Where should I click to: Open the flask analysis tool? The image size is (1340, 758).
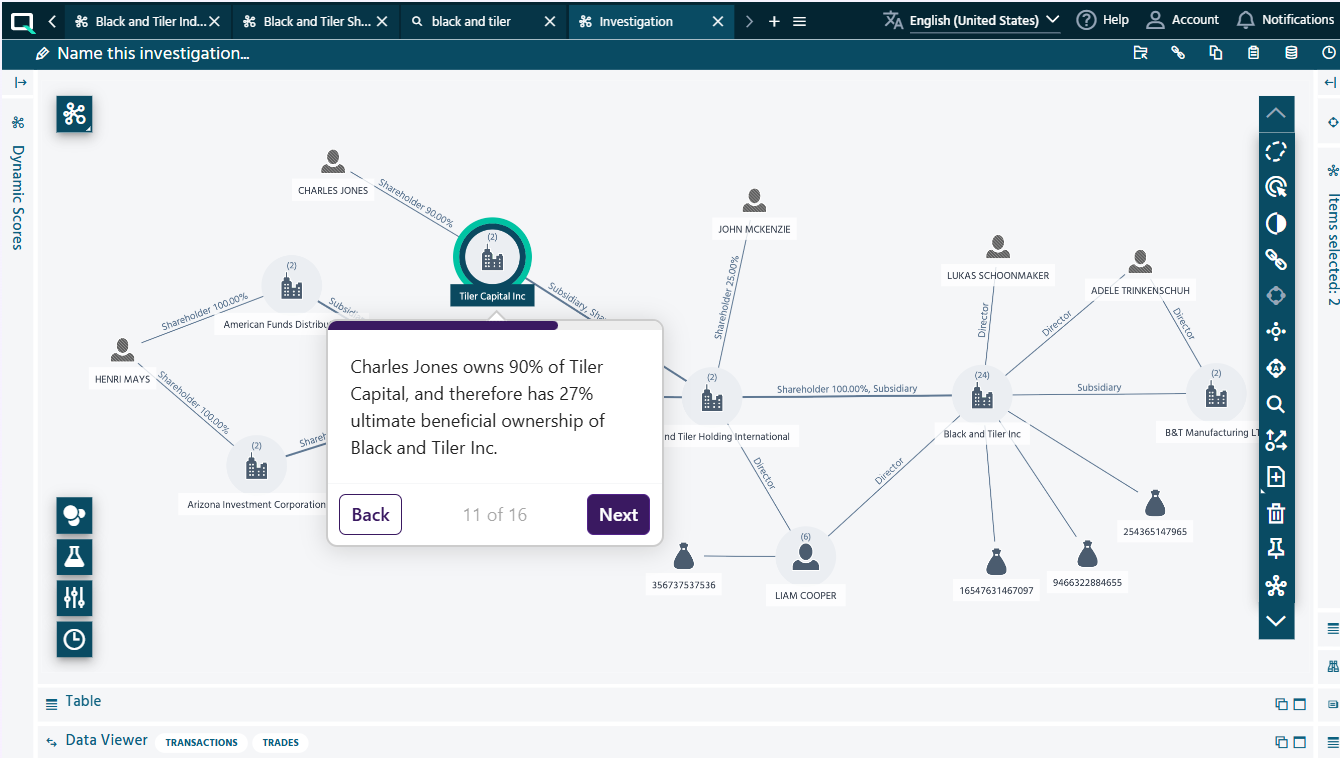74,557
